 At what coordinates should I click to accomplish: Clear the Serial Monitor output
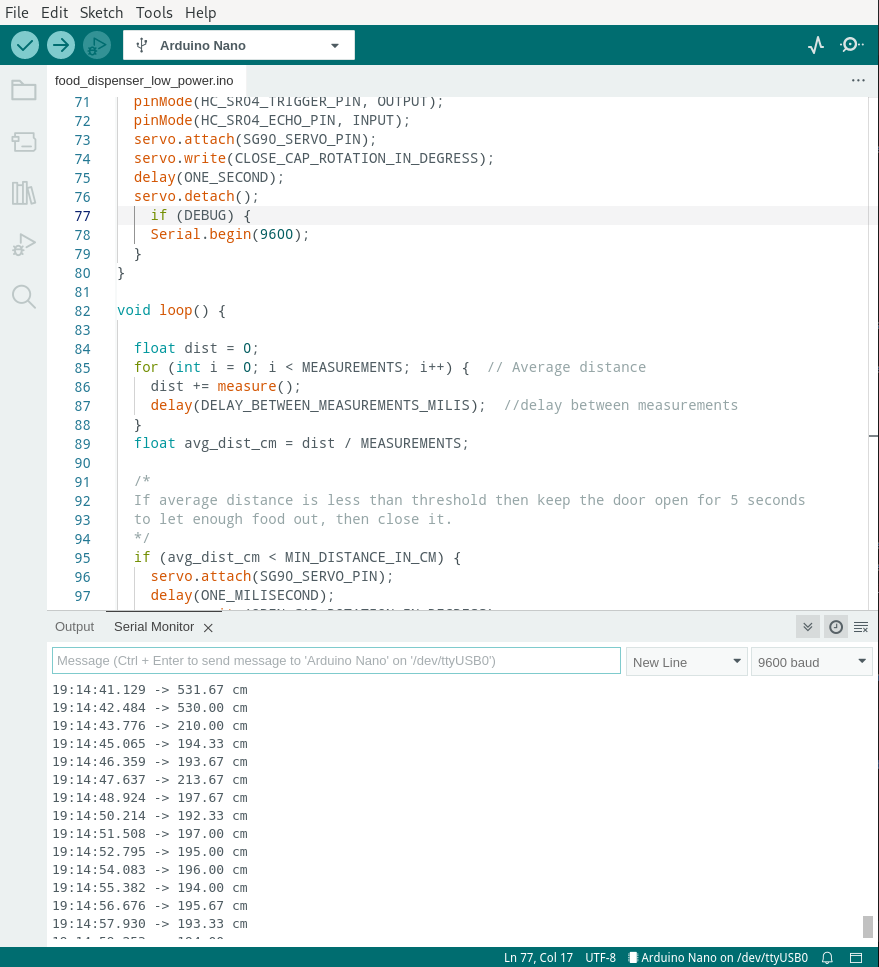click(860, 627)
